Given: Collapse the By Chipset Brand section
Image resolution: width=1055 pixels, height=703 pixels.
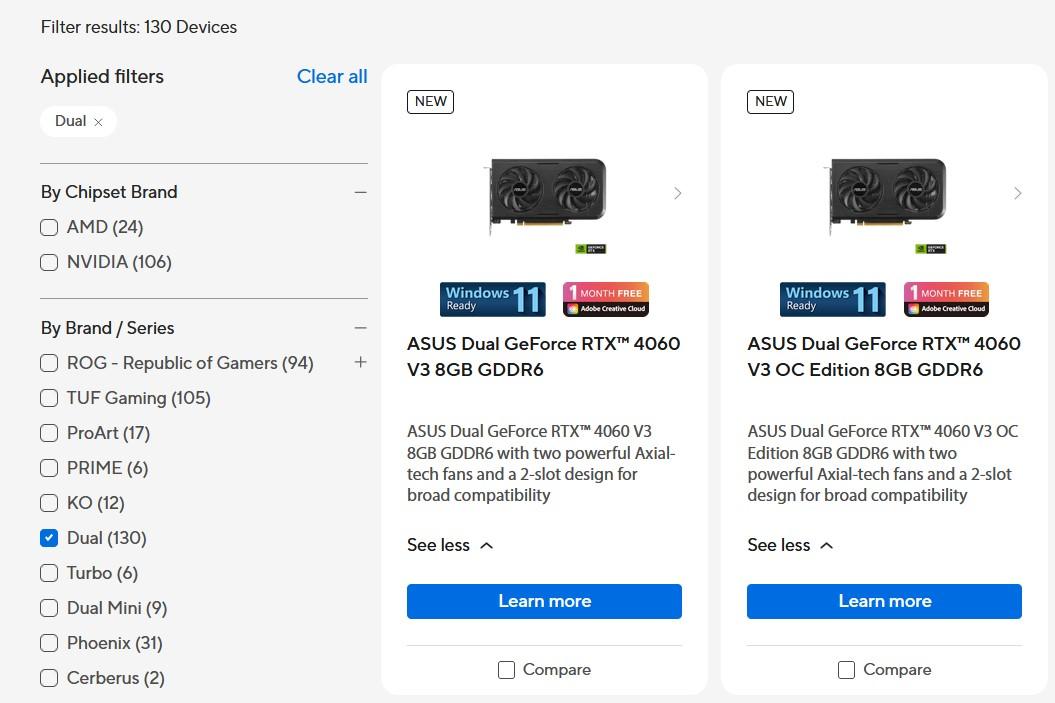Looking at the screenshot, I should (360, 192).
